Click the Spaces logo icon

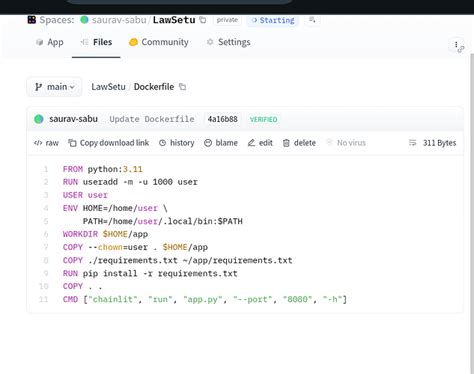(x=32, y=20)
